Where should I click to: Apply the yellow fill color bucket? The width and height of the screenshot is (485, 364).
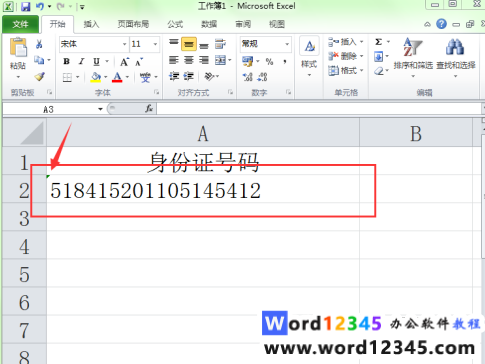[96, 77]
